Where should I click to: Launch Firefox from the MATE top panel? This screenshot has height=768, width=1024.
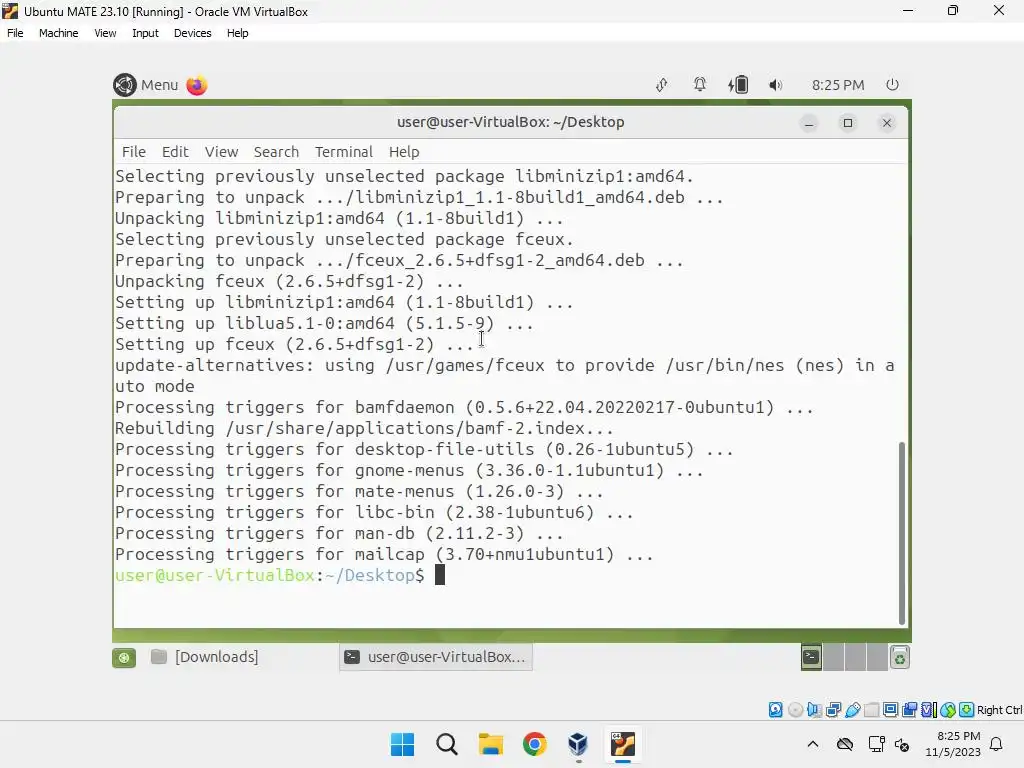tap(197, 85)
